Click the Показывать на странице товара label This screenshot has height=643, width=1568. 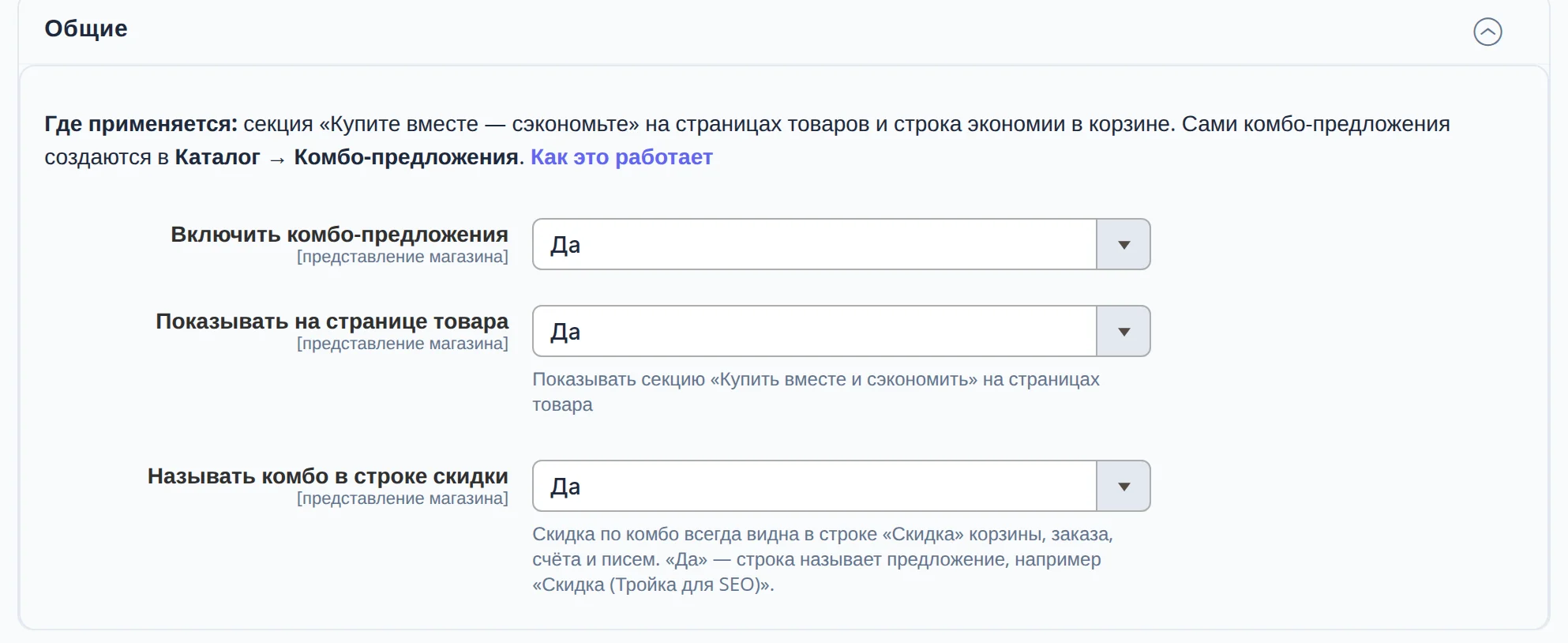[x=332, y=321]
